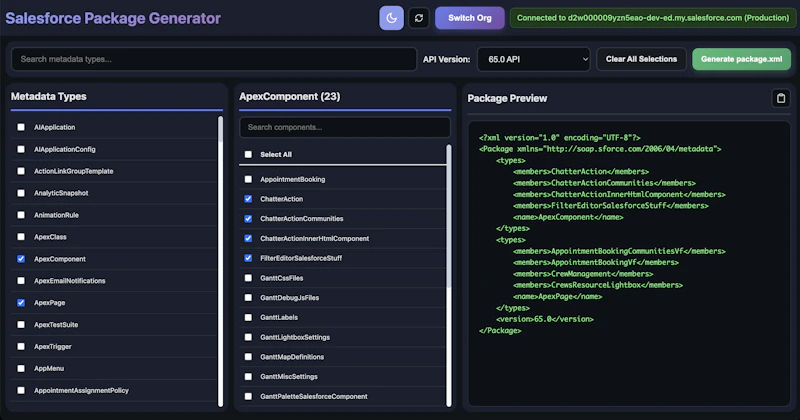This screenshot has height=420, width=800.
Task: Check the GanttDebugJsFiles component
Action: point(248,298)
